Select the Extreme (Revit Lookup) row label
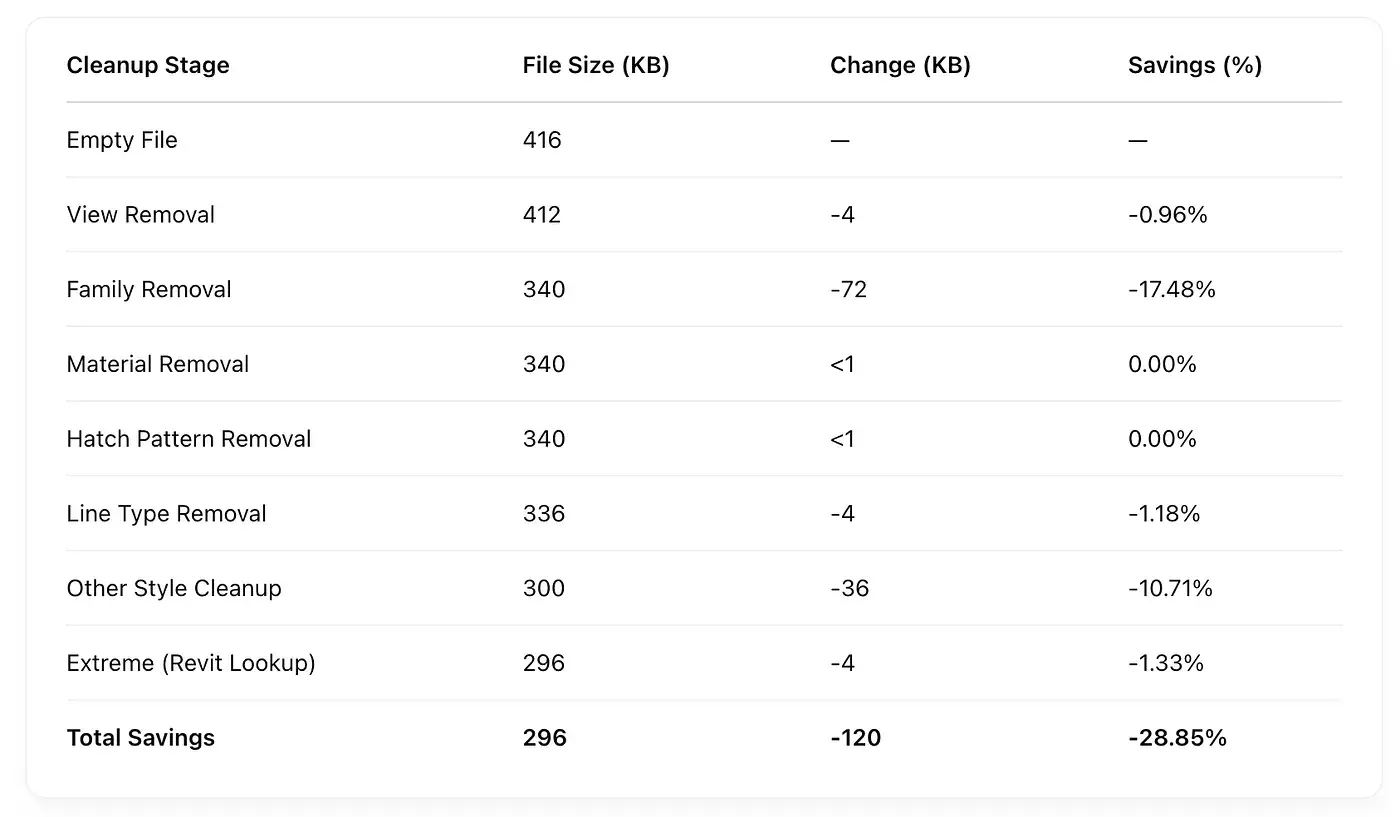Image resolution: width=1400 pixels, height=817 pixels. point(191,663)
